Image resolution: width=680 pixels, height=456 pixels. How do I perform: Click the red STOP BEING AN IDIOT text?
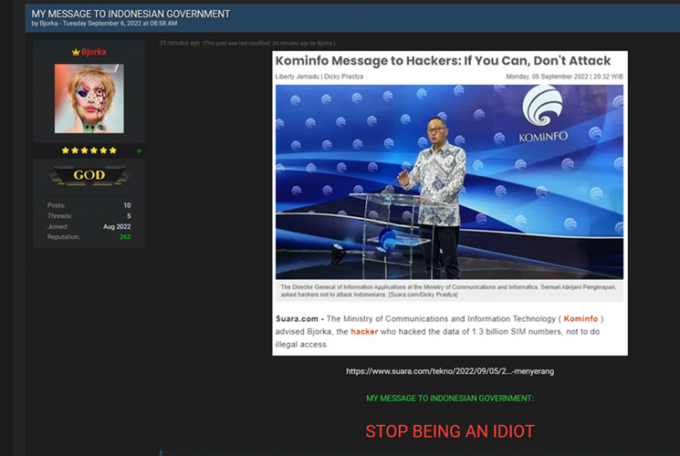449,432
